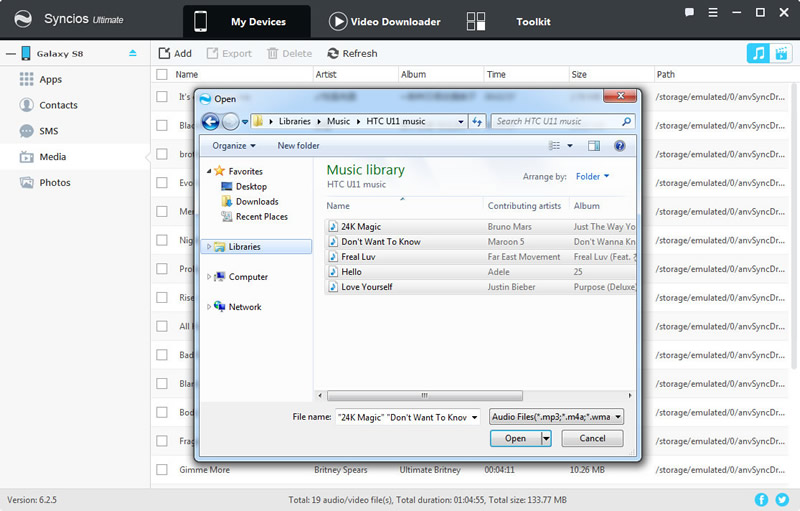This screenshot has height=511, width=800.
Task: Select Desktop under Favorites
Action: 244,187
